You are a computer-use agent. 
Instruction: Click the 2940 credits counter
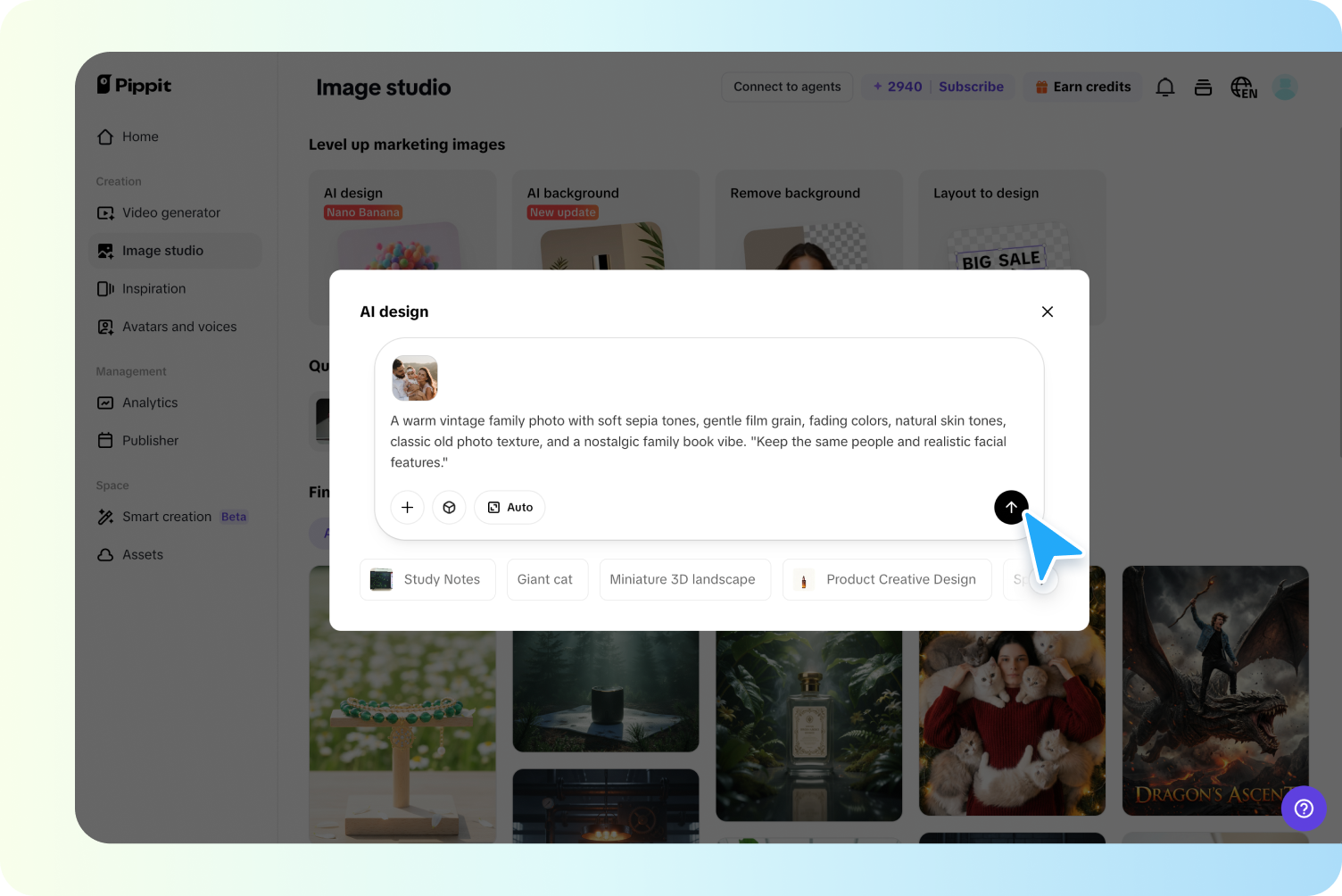click(898, 87)
